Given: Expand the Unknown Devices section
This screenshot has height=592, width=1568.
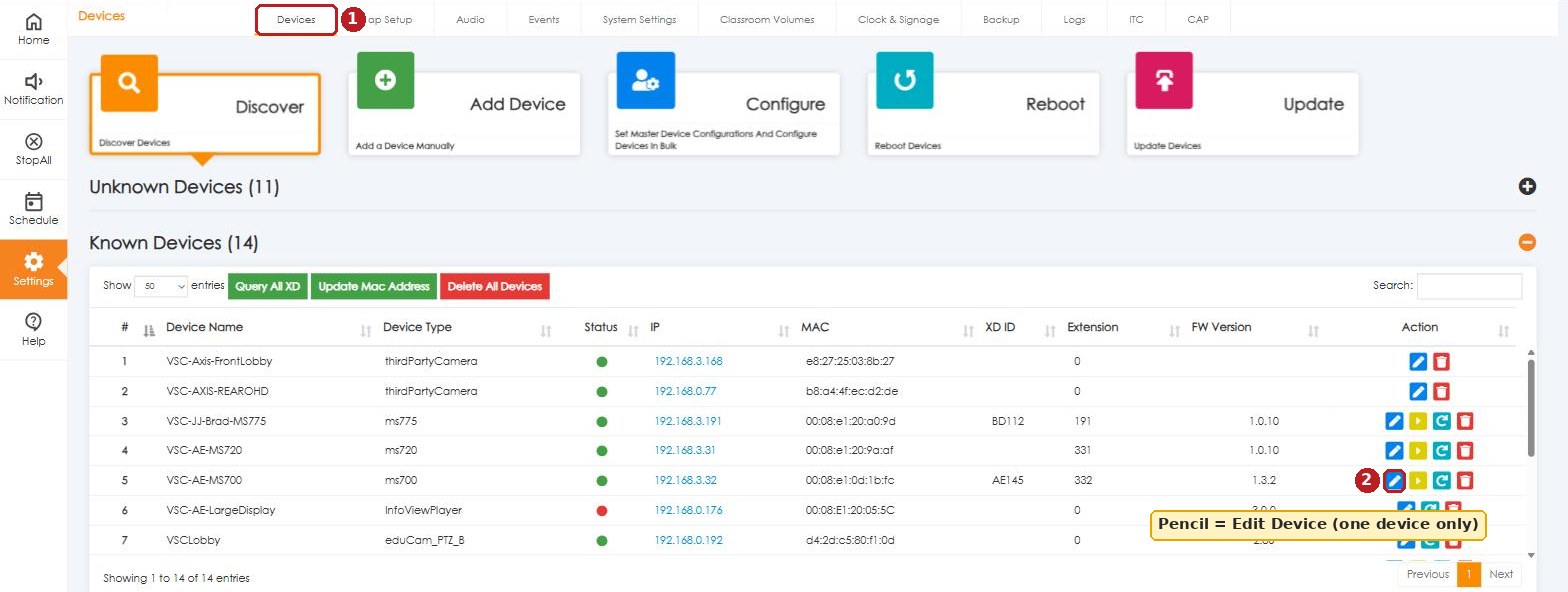Looking at the screenshot, I should [1527, 186].
